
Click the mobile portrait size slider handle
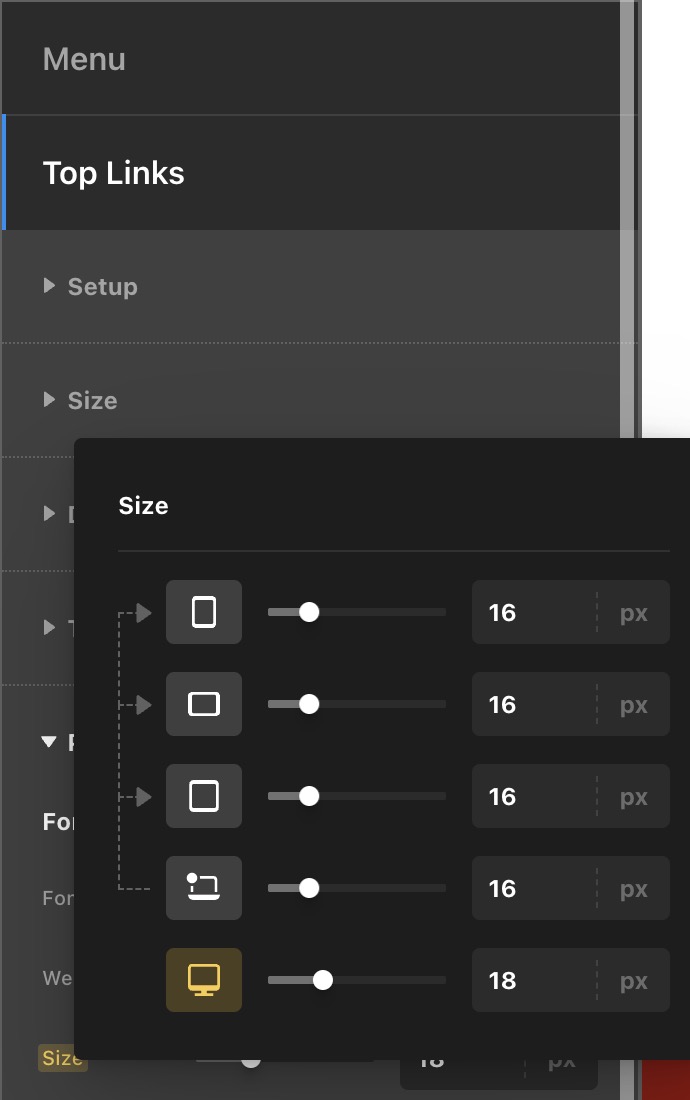pos(309,612)
